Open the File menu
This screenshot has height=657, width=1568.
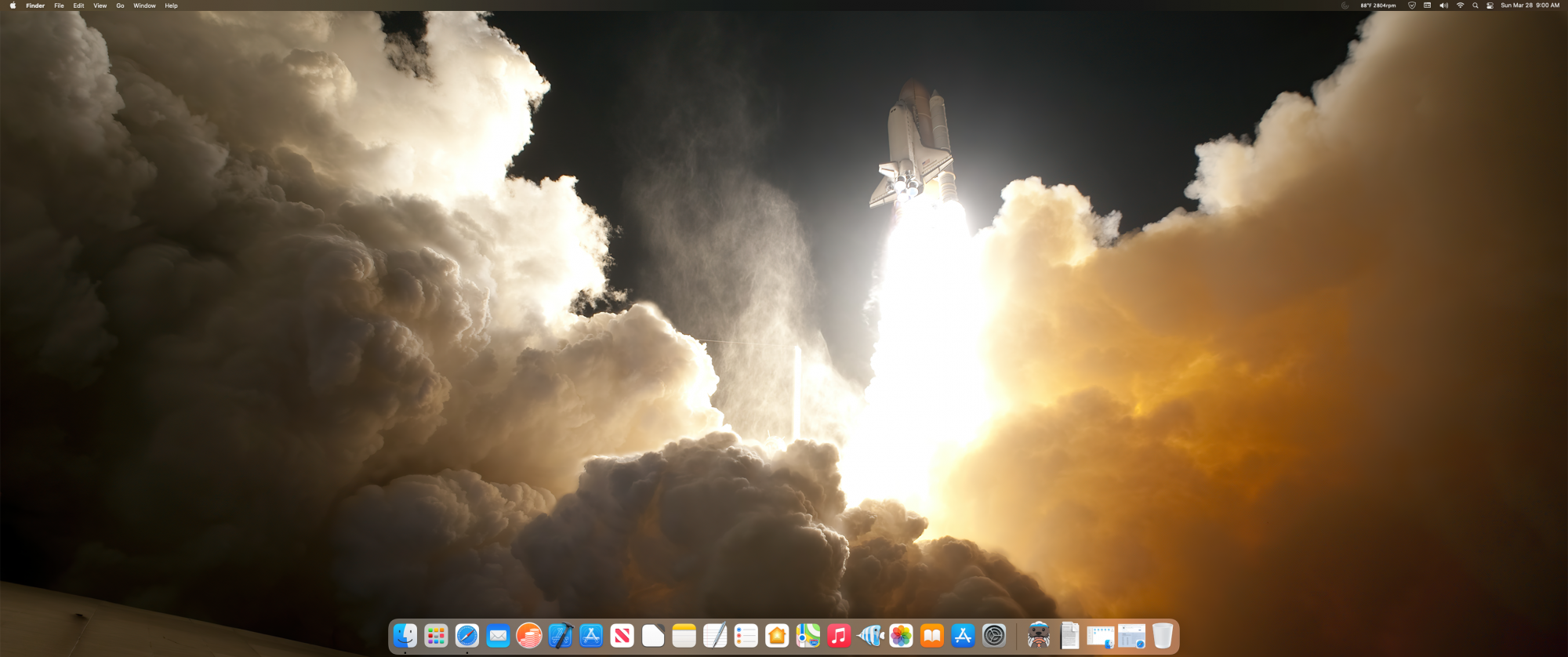coord(59,5)
